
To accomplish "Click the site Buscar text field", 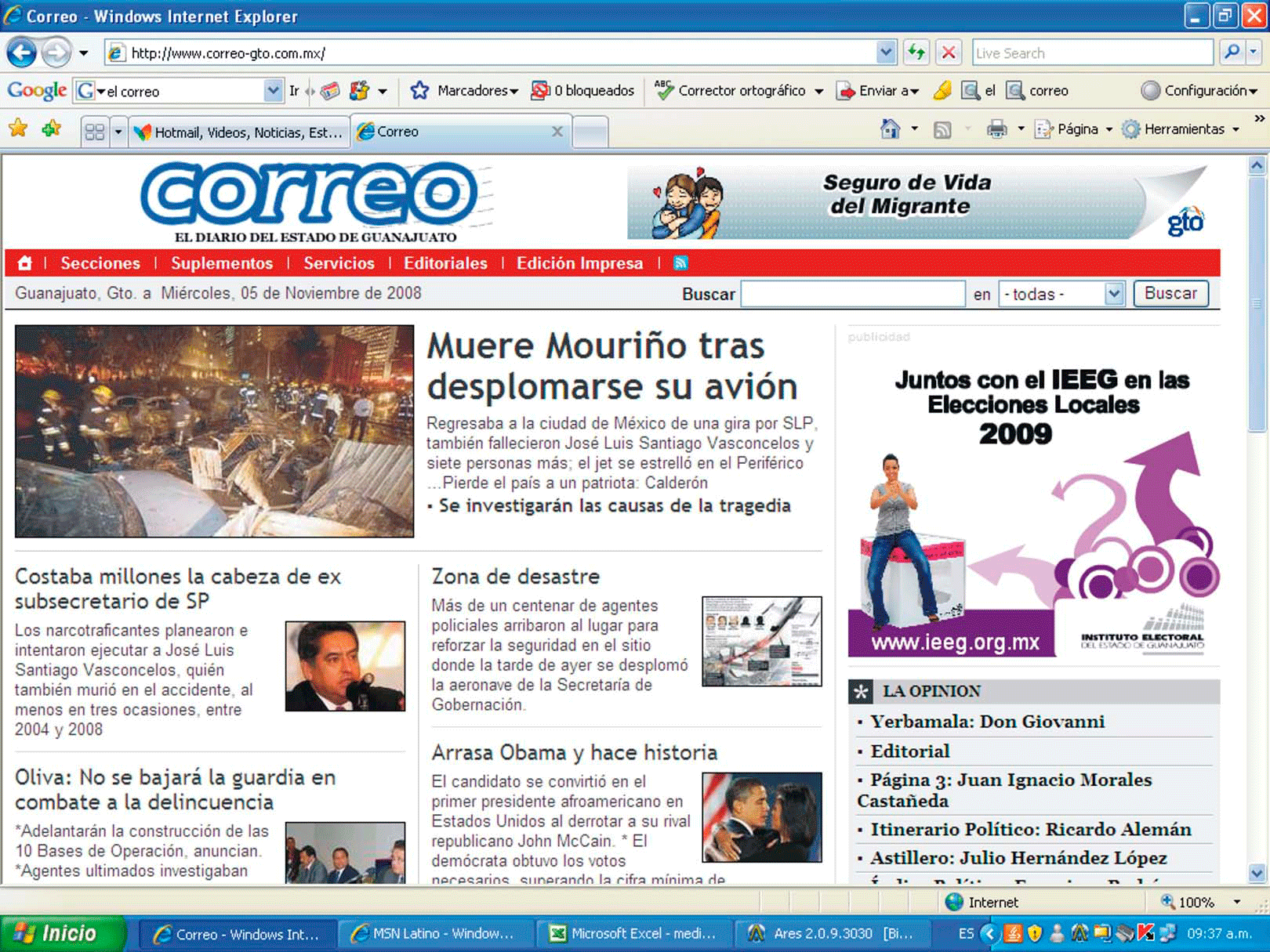I will click(853, 294).
